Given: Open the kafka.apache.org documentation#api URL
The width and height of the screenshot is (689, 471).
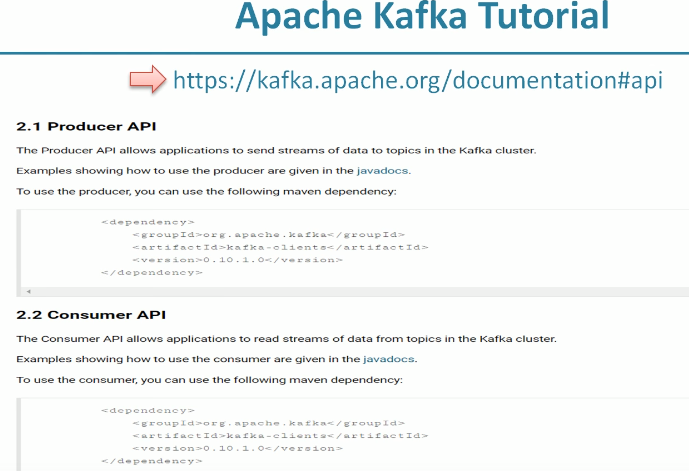Looking at the screenshot, I should [417, 81].
